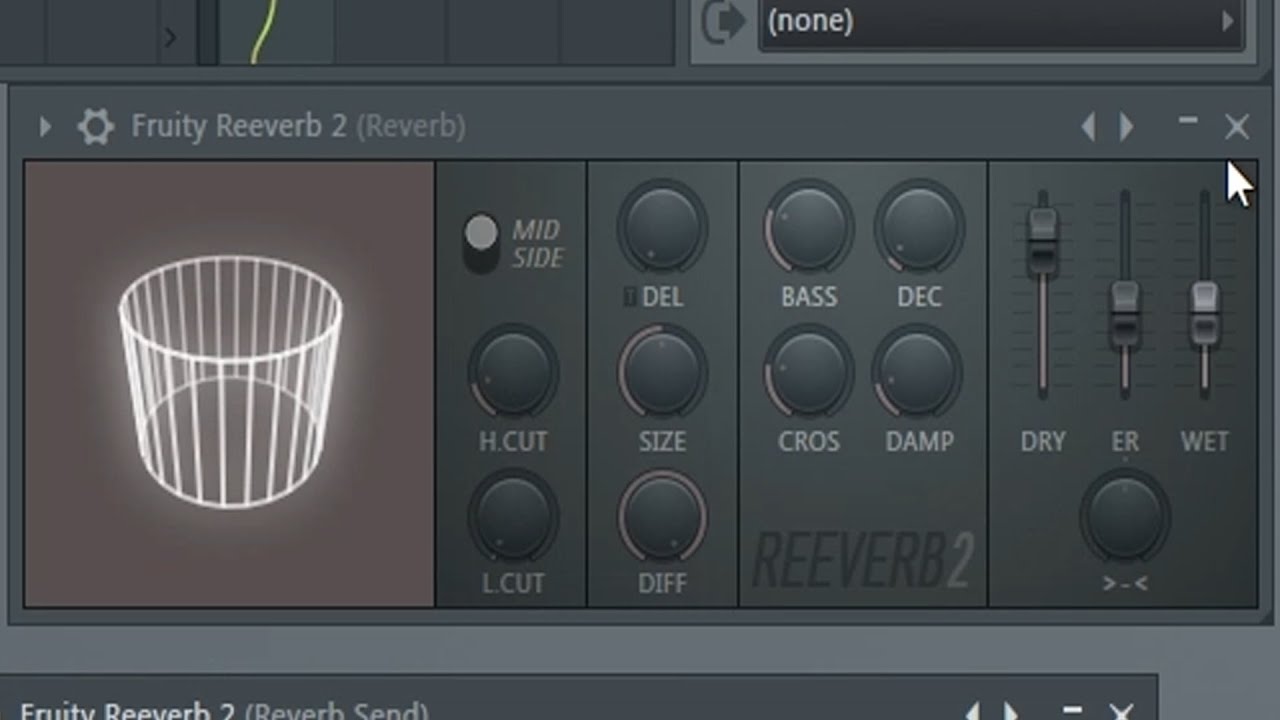Viewport: 1280px width, 720px height.
Task: Open the (none) output routing dropdown
Action: (x=1000, y=21)
